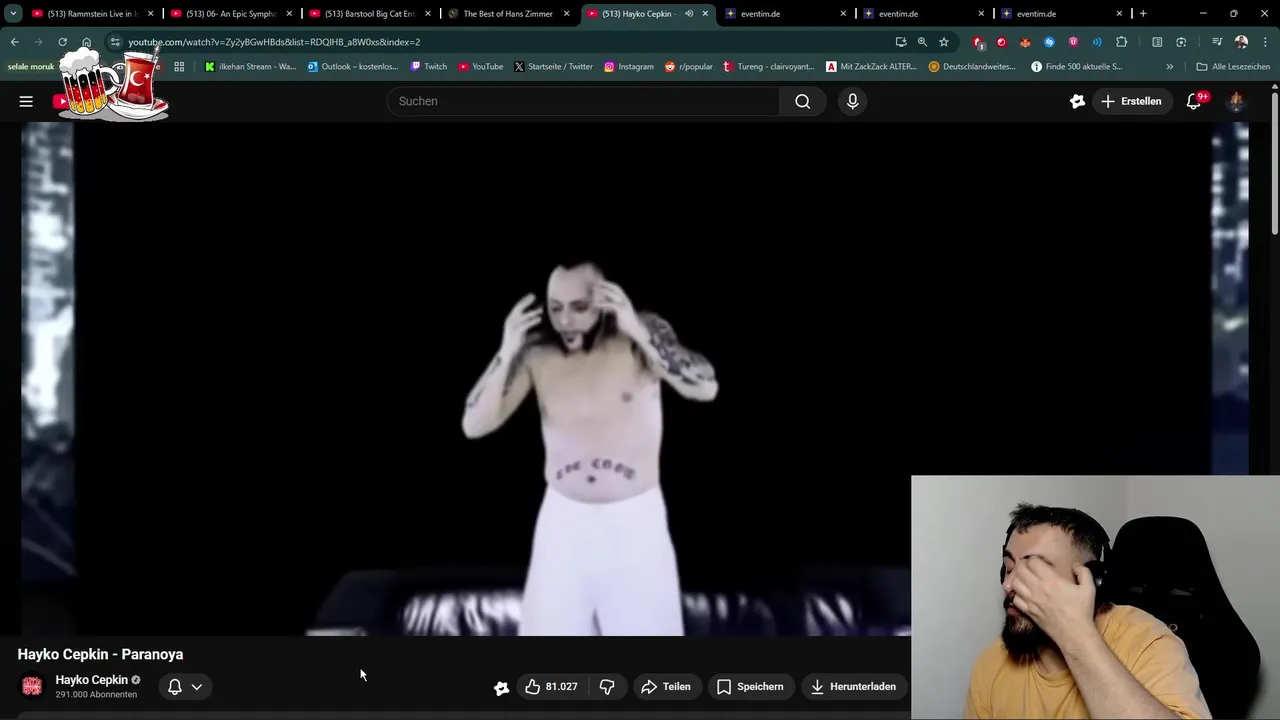Click the search magnifier button
The image size is (1280, 720).
(802, 101)
